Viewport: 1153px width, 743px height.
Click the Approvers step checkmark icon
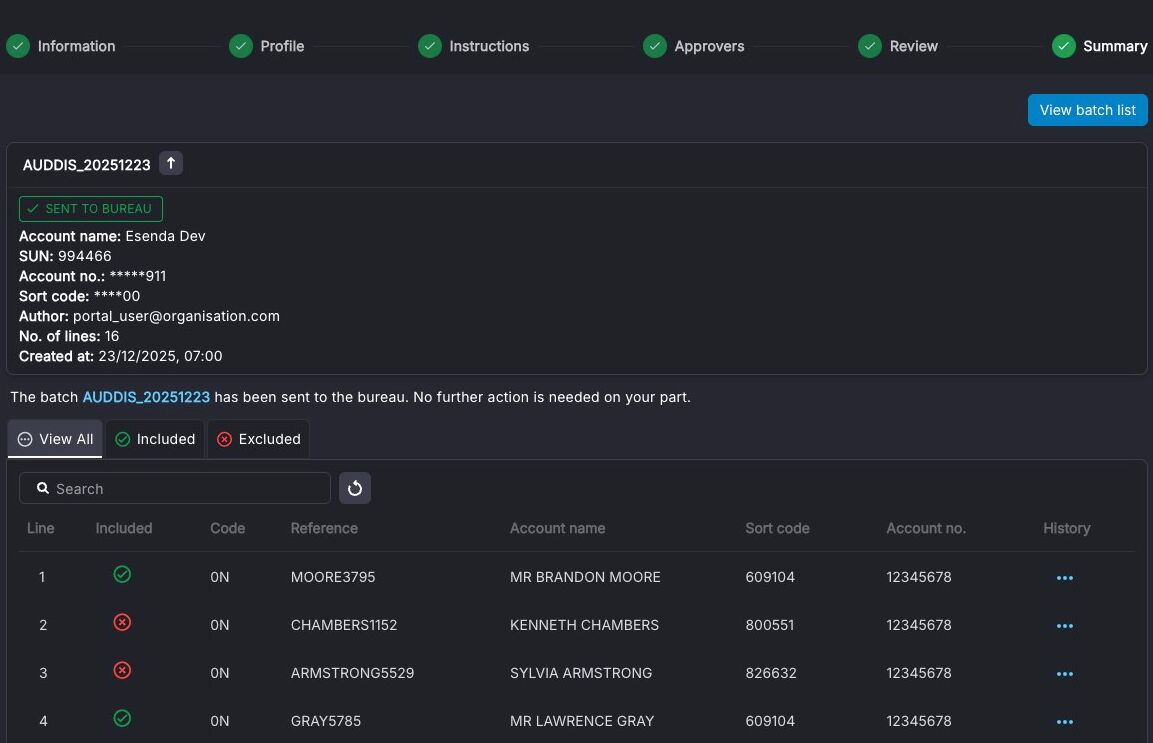pyautogui.click(x=654, y=46)
